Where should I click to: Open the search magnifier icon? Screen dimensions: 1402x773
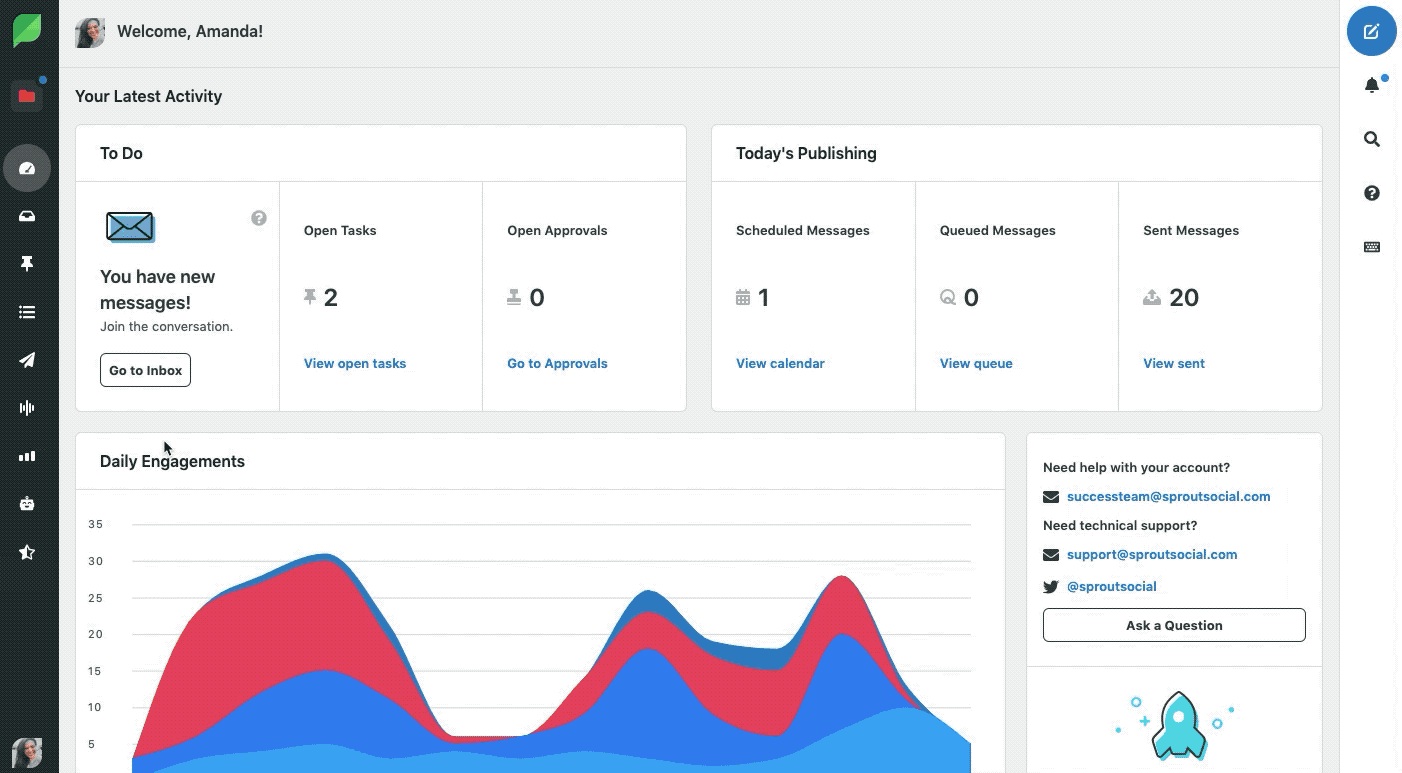(x=1371, y=139)
